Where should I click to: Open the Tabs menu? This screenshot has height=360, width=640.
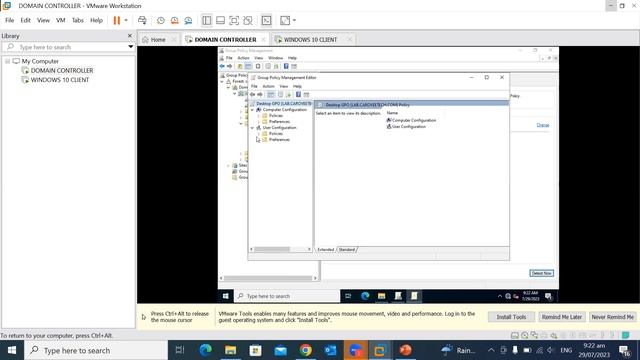pyautogui.click(x=78, y=20)
